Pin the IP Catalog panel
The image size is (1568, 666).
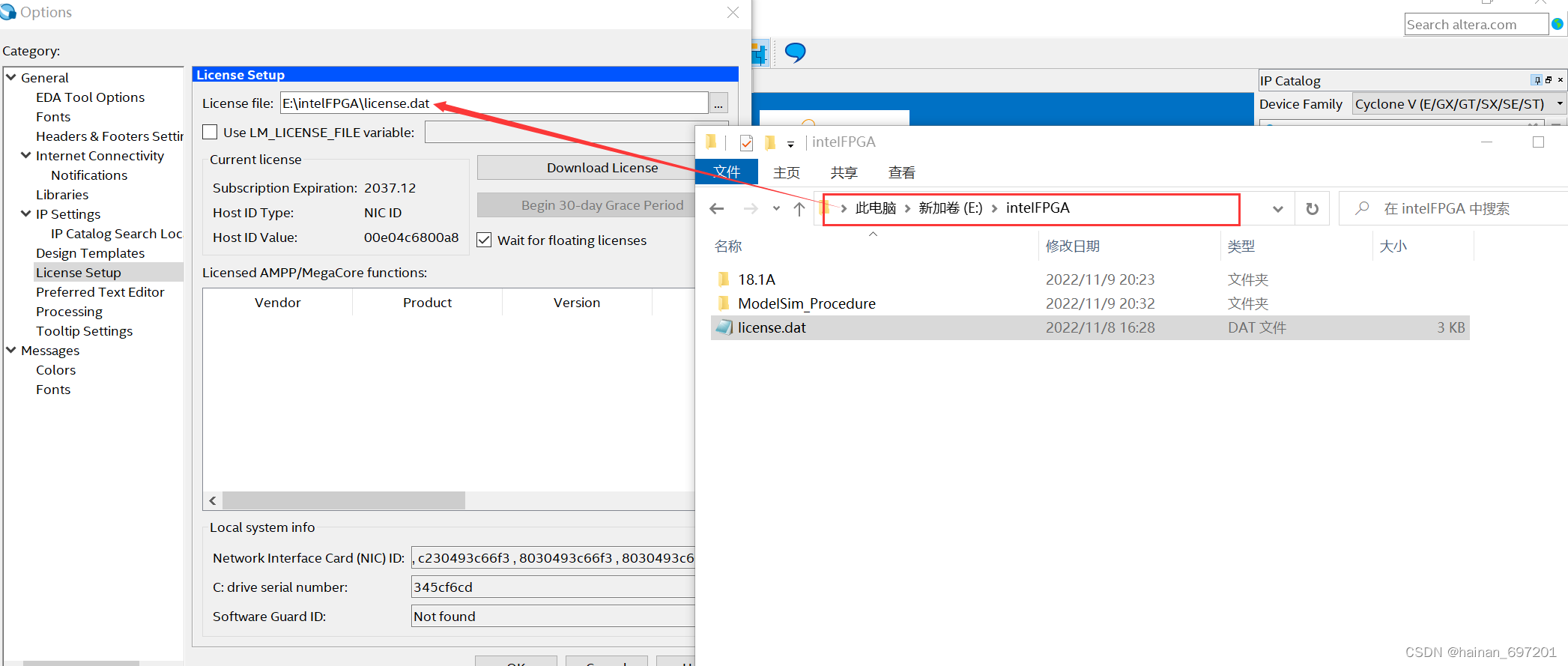(1537, 80)
